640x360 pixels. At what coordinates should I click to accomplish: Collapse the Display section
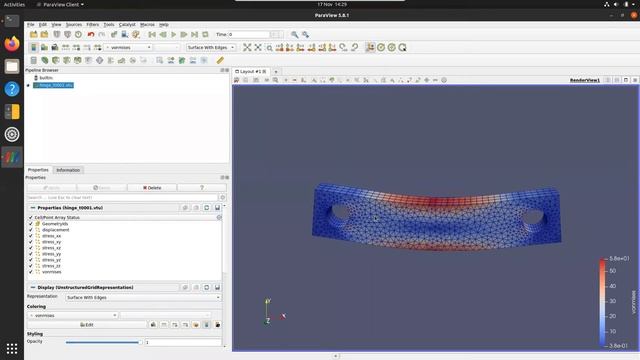coord(33,287)
